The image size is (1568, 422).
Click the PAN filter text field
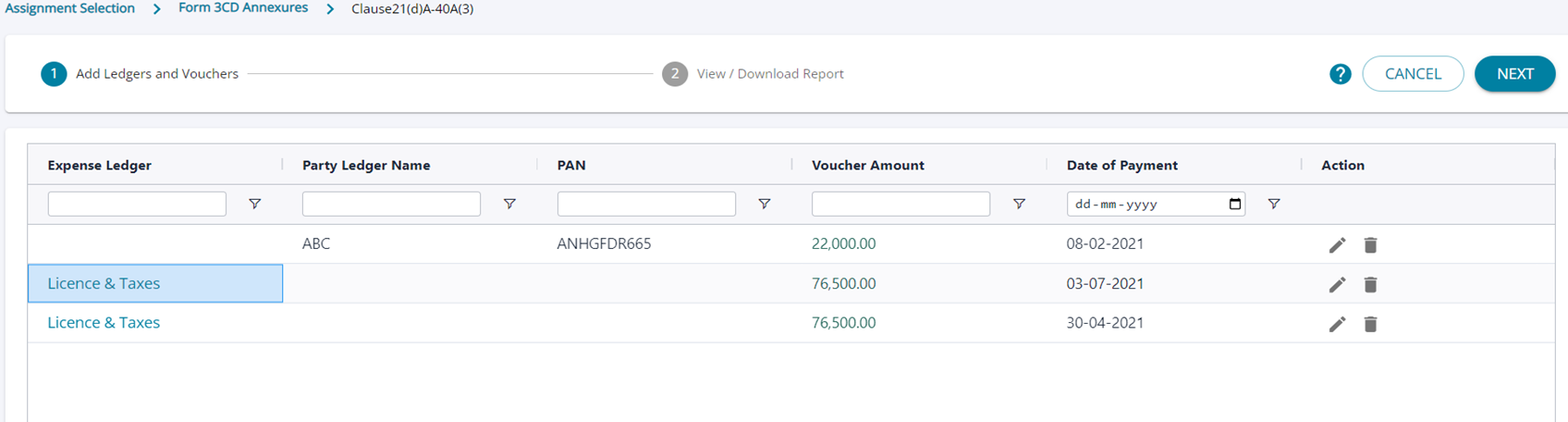coord(646,204)
